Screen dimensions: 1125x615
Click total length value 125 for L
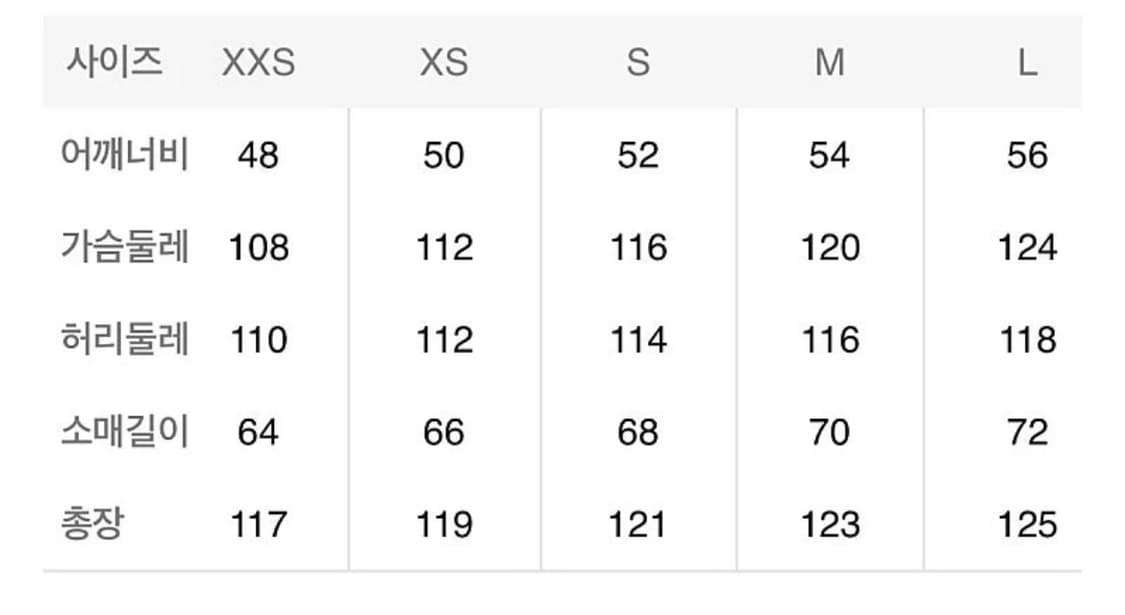pyautogui.click(x=1027, y=524)
